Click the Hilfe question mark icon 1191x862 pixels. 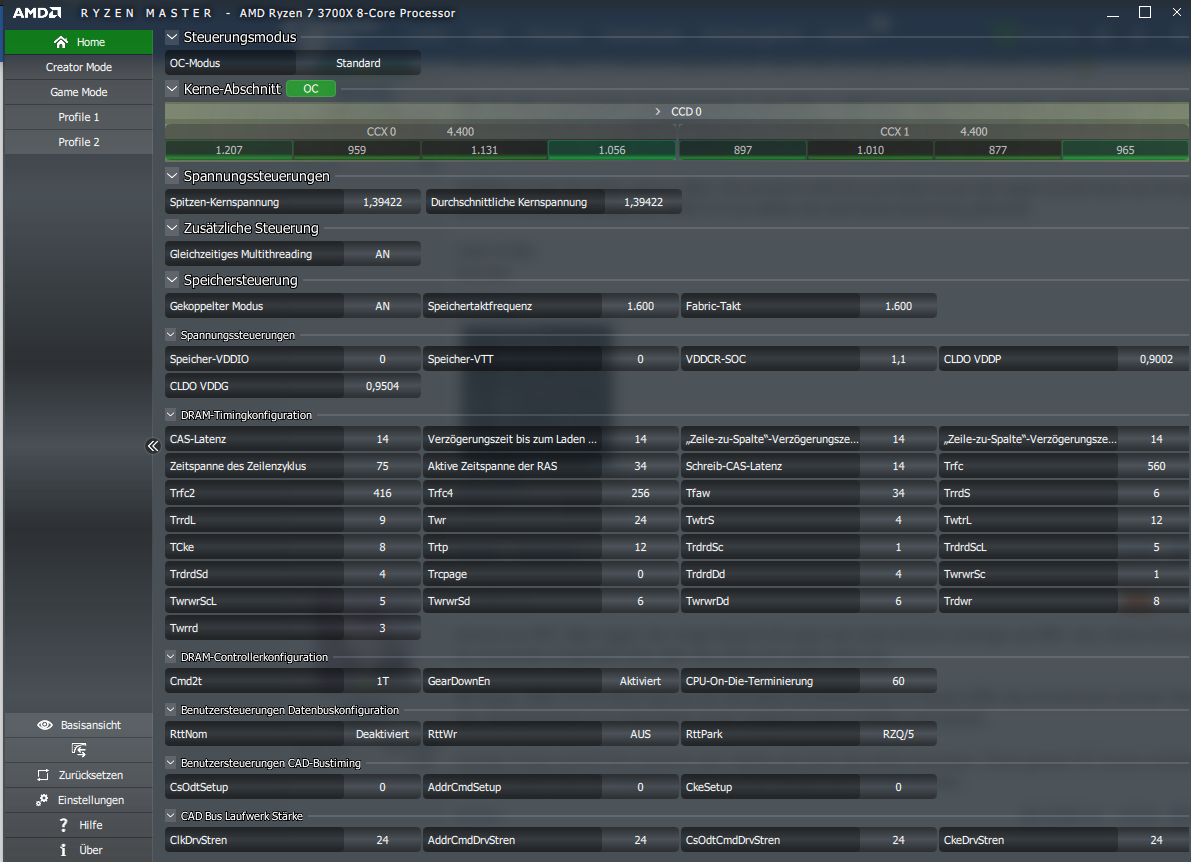click(x=64, y=825)
